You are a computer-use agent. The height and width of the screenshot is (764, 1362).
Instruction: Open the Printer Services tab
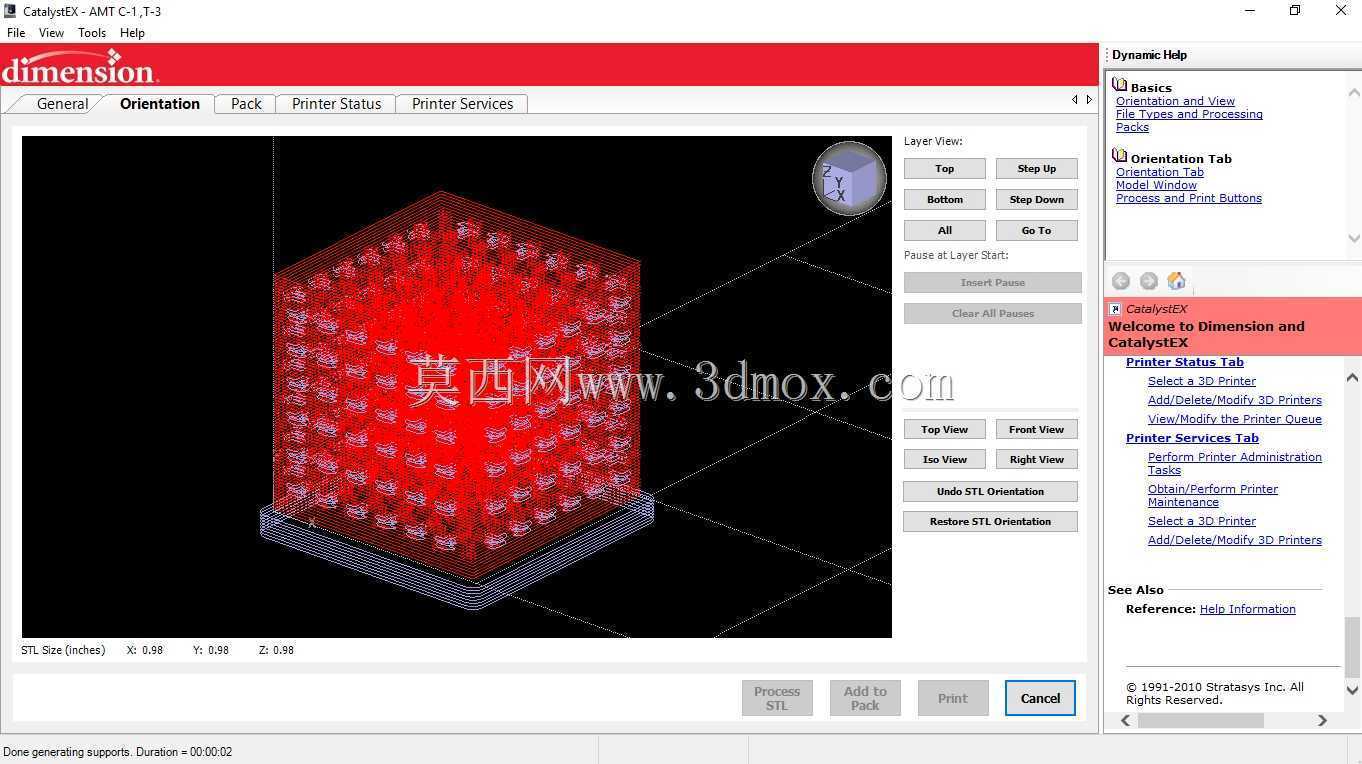point(462,104)
